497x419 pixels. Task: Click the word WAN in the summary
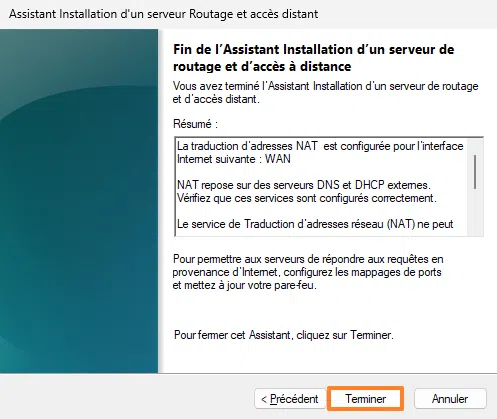[278, 159]
